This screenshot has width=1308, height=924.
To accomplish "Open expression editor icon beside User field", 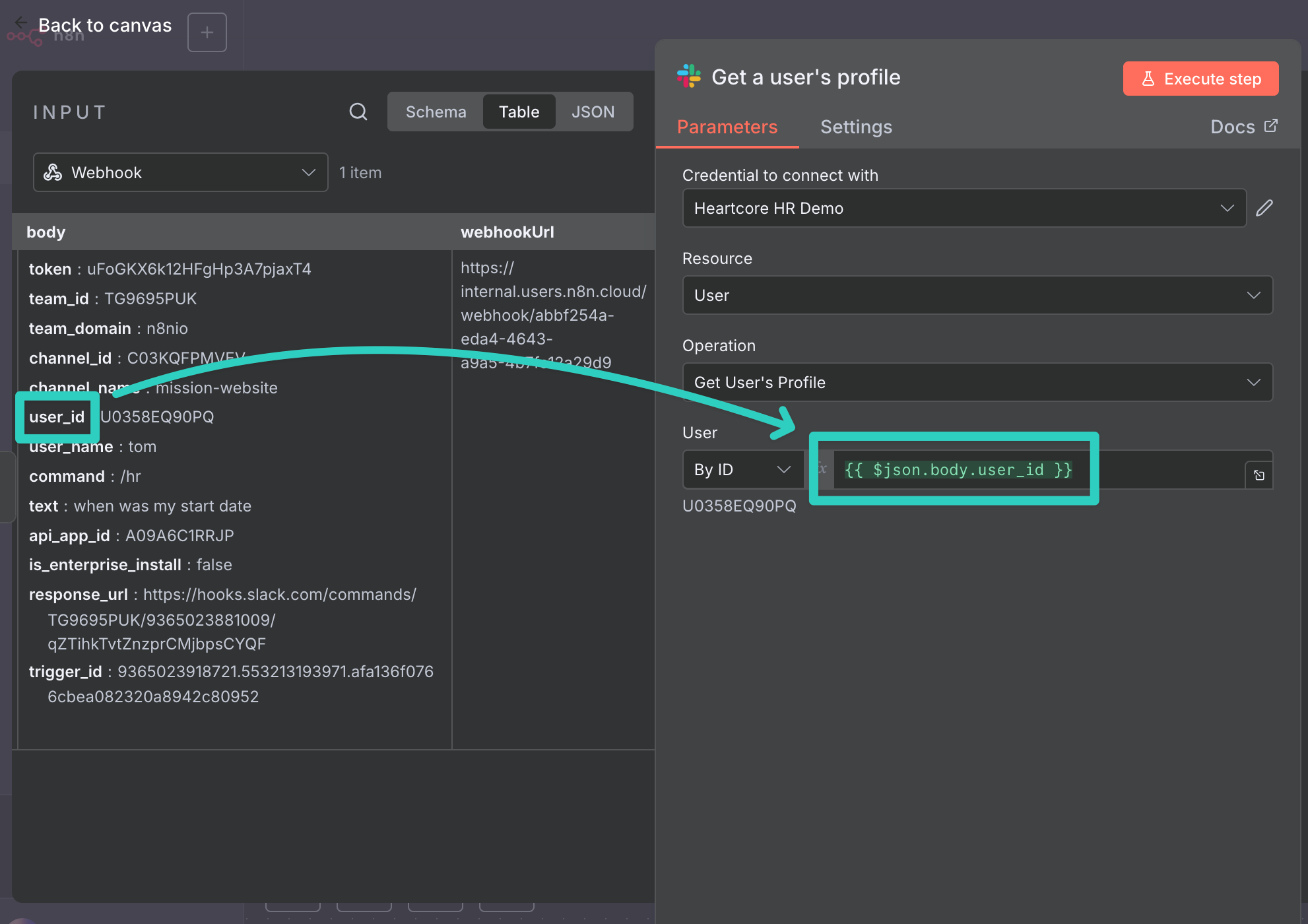I will [1259, 475].
